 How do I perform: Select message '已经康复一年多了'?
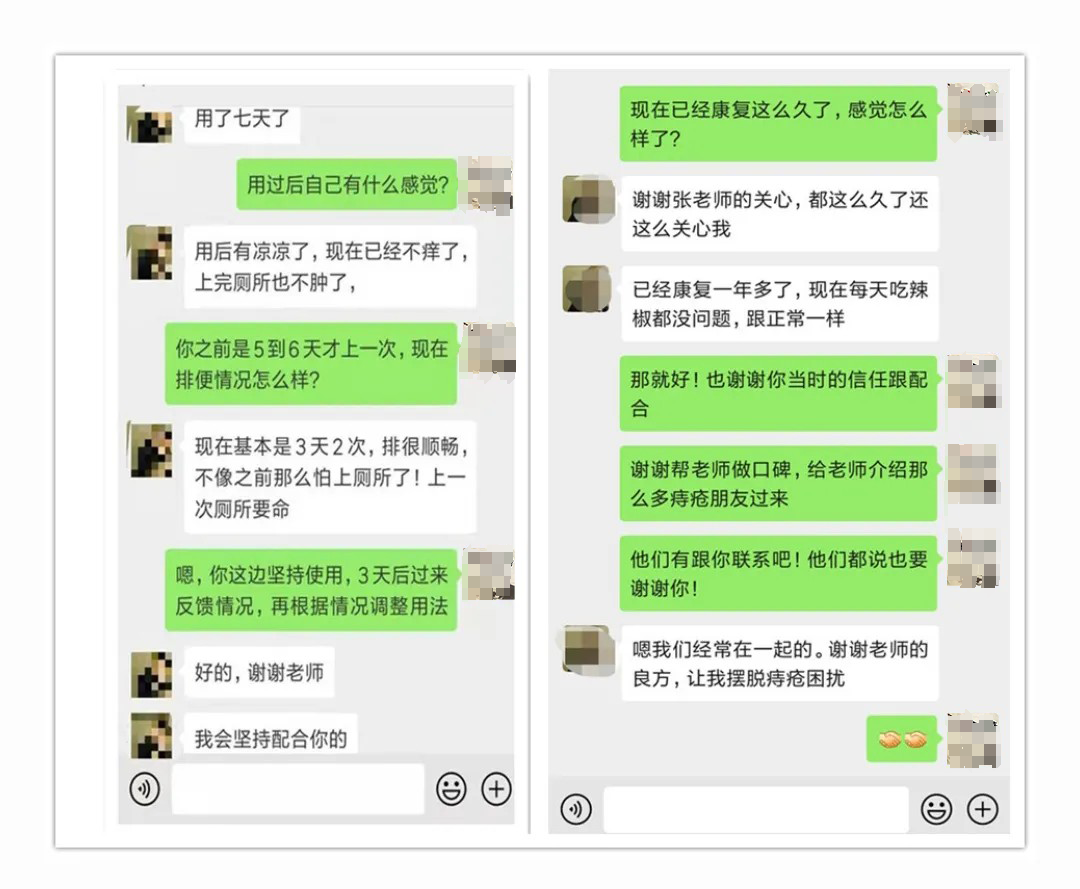(x=780, y=304)
